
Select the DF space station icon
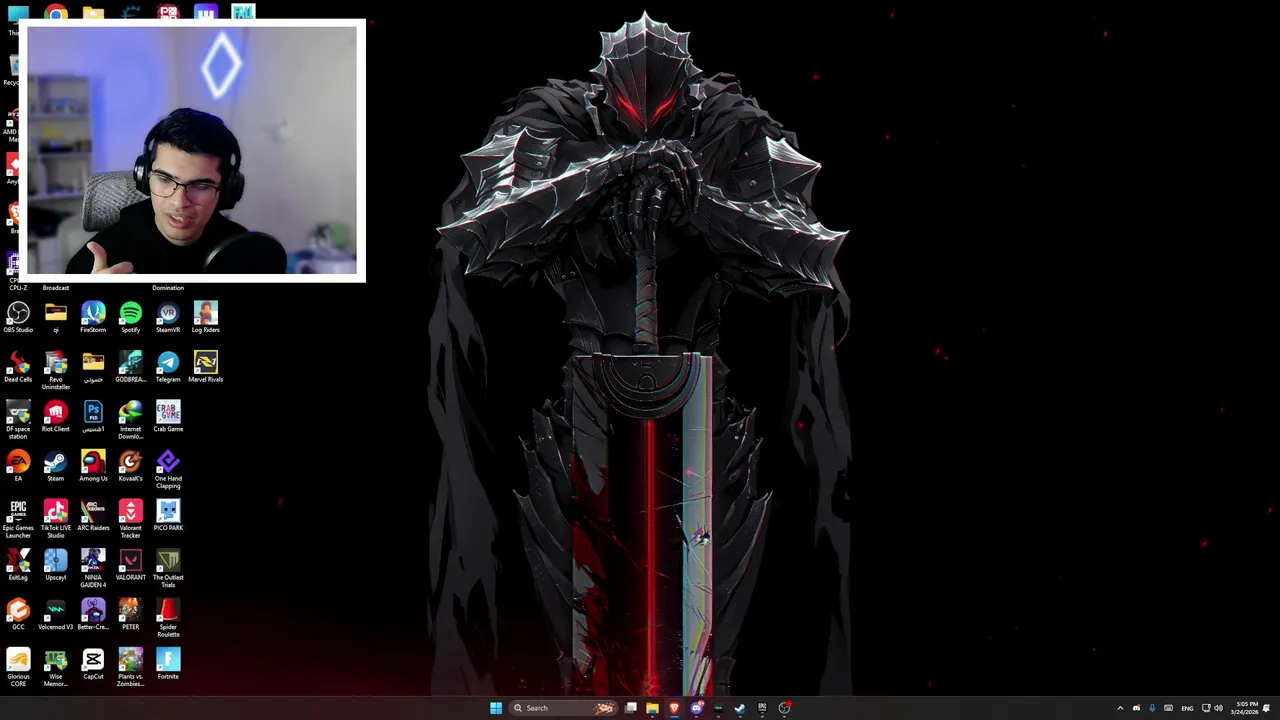click(x=18, y=417)
